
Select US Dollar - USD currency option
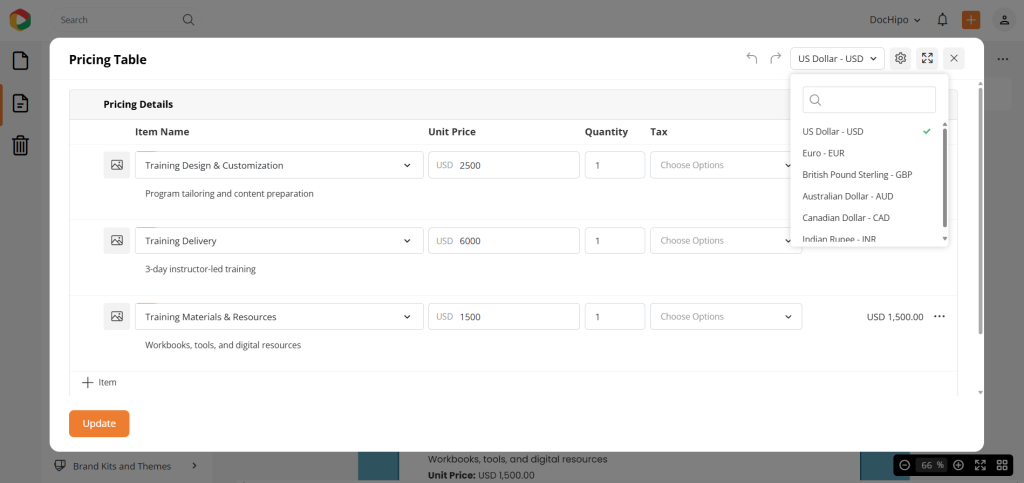866,131
